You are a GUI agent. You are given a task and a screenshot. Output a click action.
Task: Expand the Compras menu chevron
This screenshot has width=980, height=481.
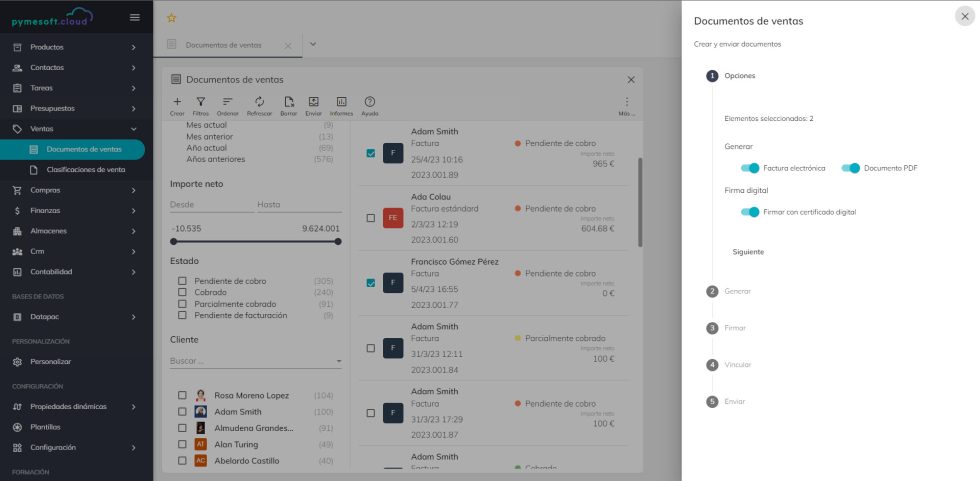coord(134,190)
